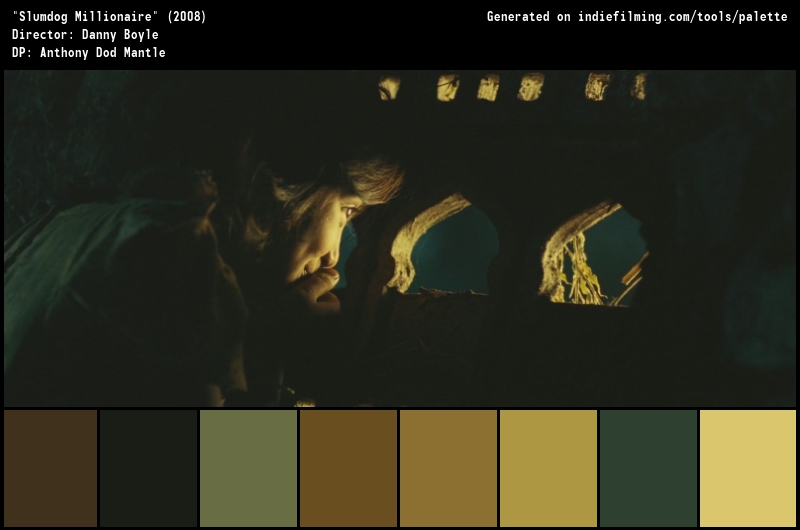Select the near-black green swatch
The height and width of the screenshot is (530, 800).
(148, 468)
